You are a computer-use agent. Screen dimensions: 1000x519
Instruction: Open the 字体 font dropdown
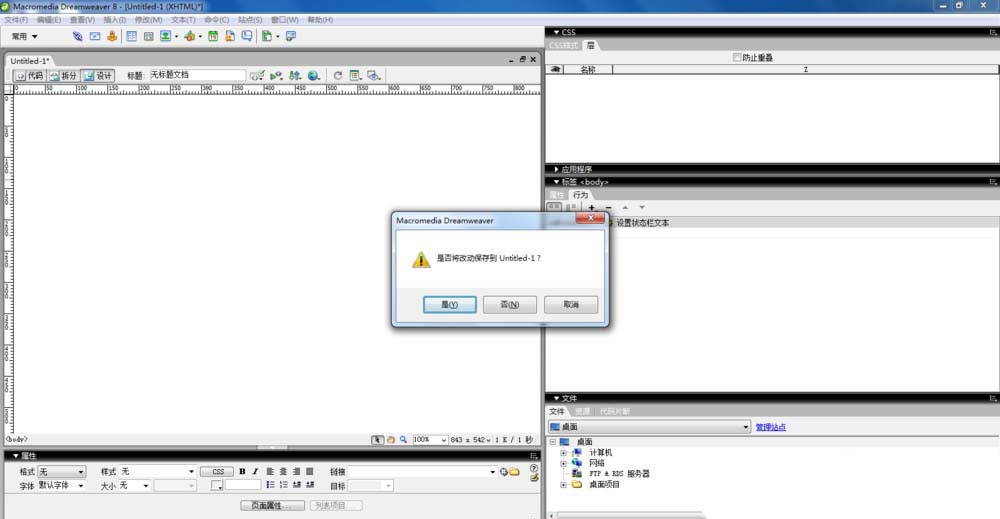(61, 485)
